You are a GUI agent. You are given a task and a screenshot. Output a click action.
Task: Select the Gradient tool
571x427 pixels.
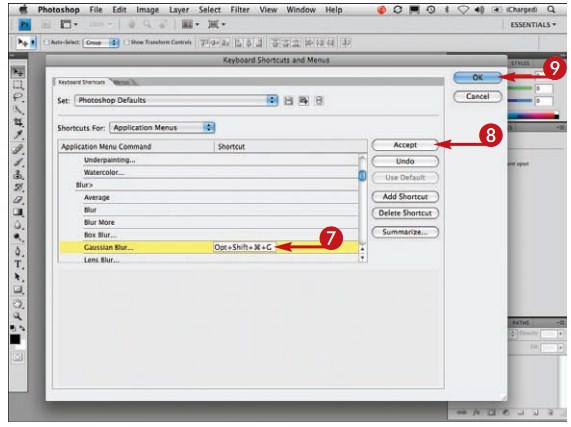coord(17,212)
